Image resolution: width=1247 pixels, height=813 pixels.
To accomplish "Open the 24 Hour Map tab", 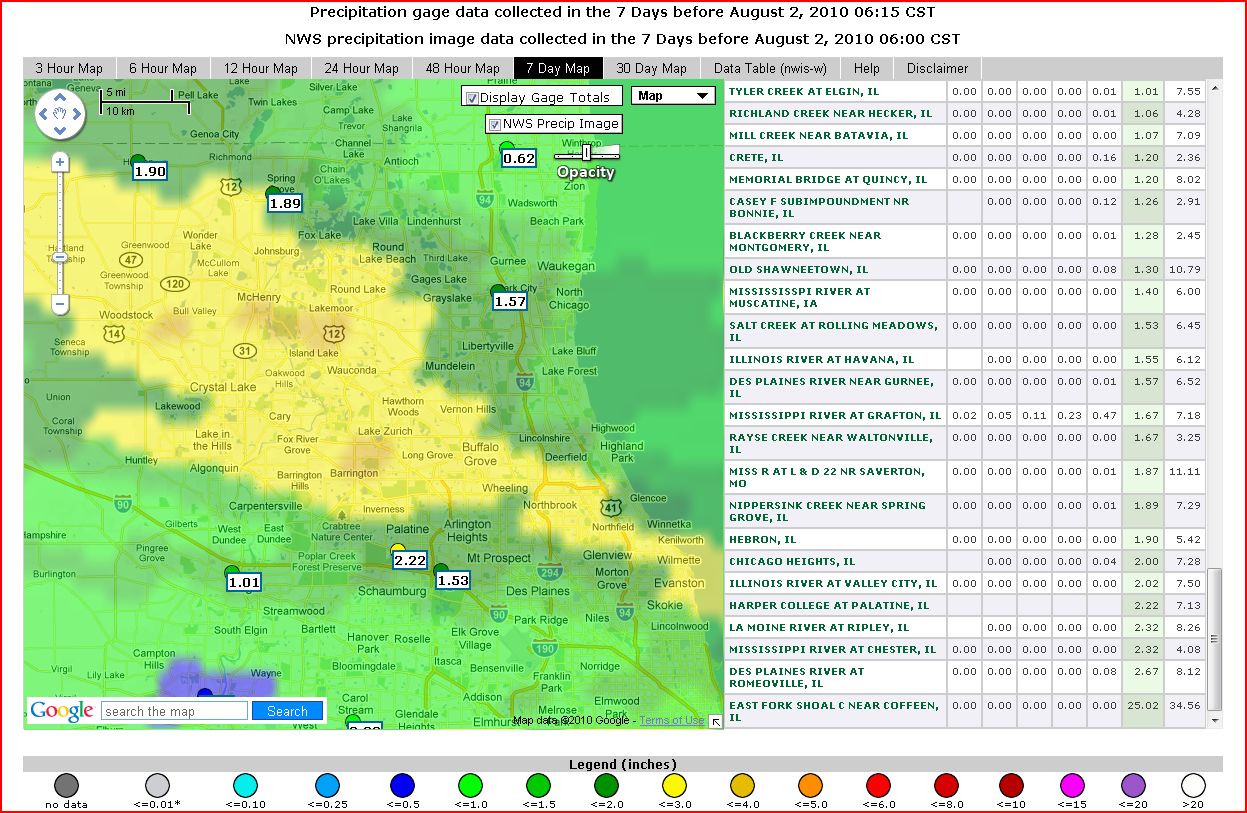I will [362, 68].
